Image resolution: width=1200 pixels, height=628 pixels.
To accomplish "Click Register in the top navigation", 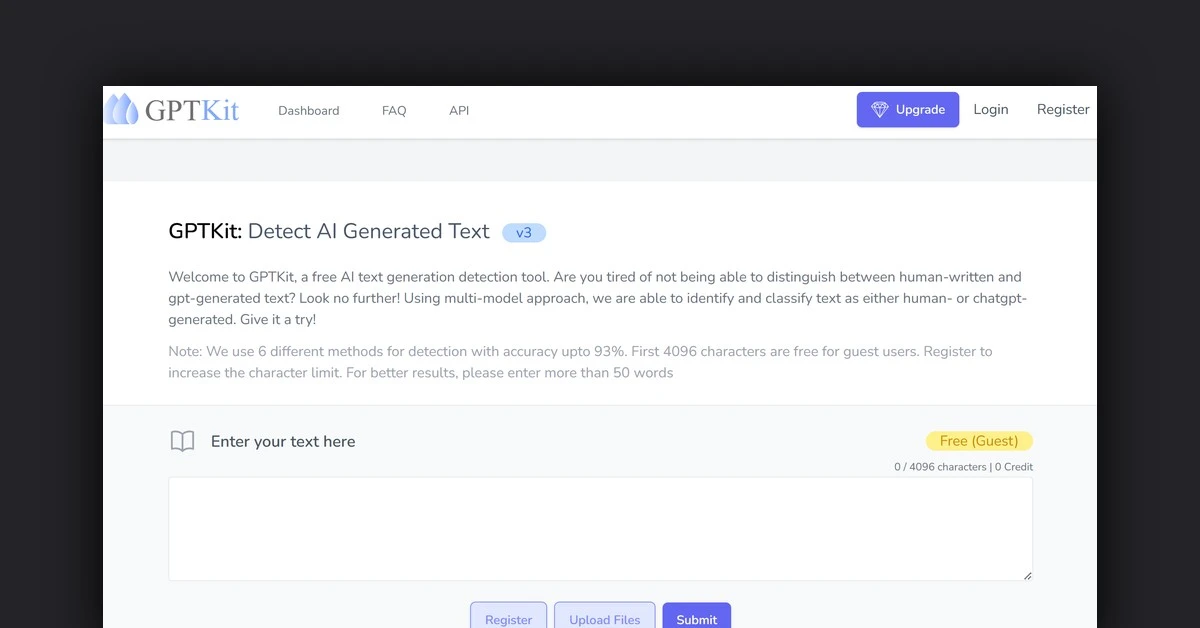I will coord(1063,109).
